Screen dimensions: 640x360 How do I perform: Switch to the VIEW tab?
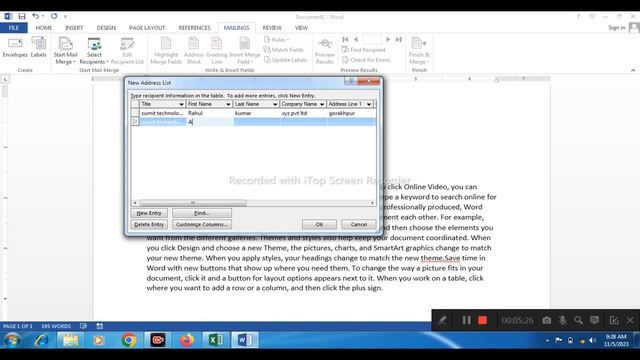[301, 28]
